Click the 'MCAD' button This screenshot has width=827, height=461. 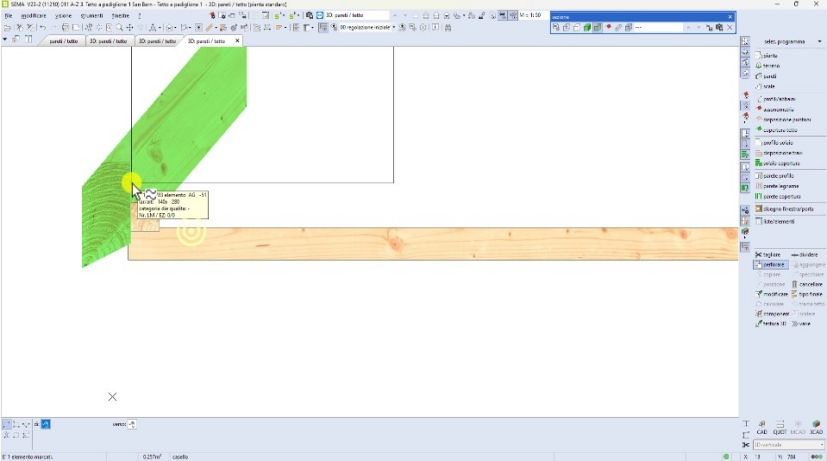798,432
